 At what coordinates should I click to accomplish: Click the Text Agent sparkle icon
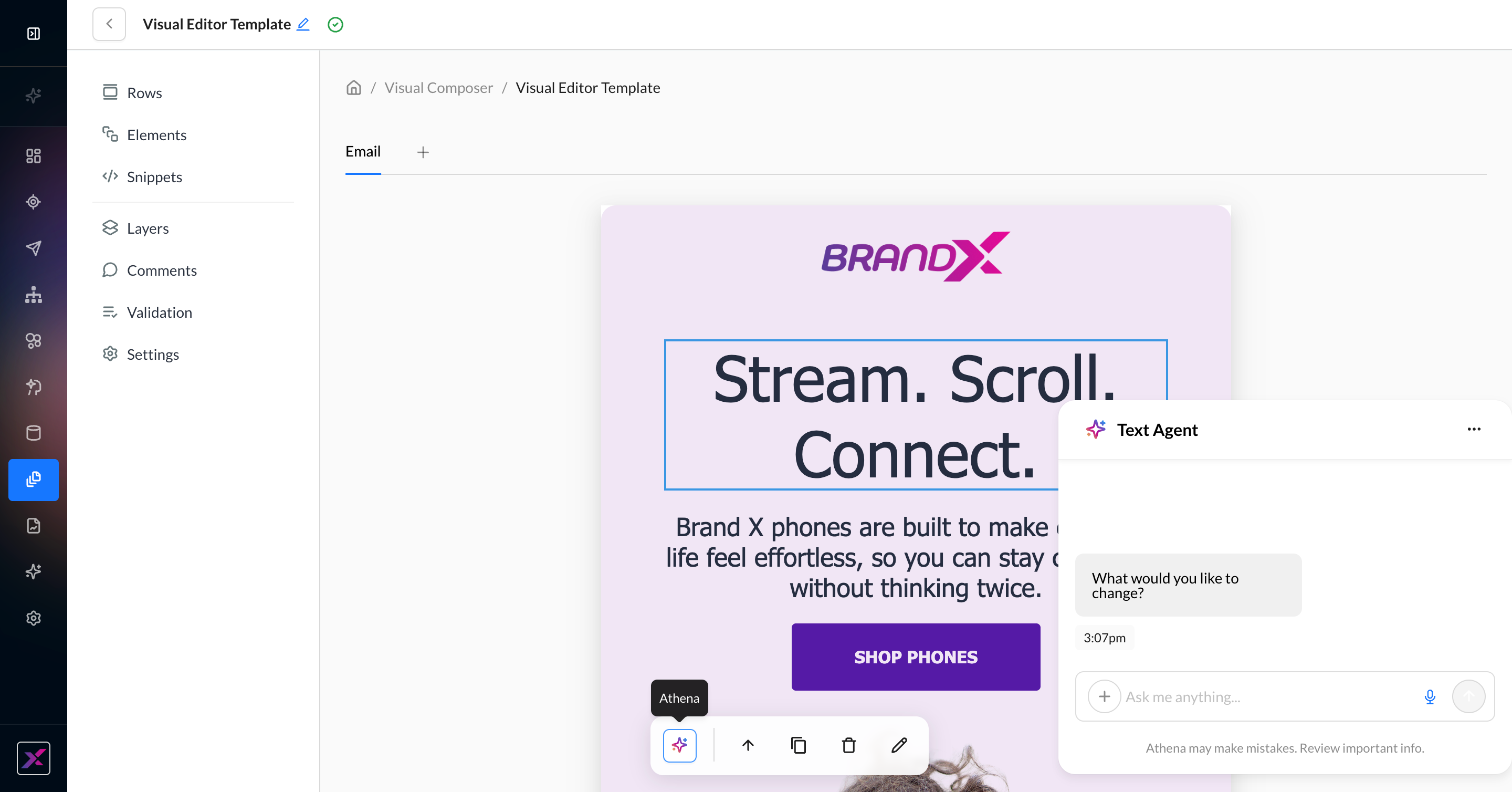pos(1096,429)
